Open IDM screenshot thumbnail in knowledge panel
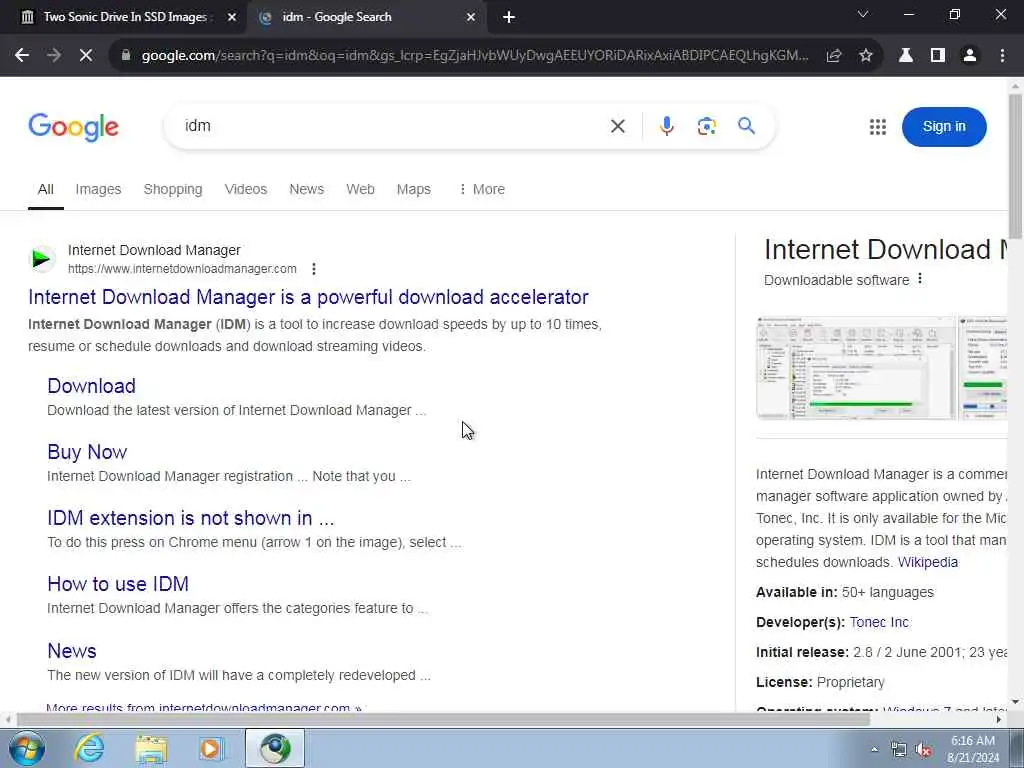1024x768 pixels. coord(856,368)
